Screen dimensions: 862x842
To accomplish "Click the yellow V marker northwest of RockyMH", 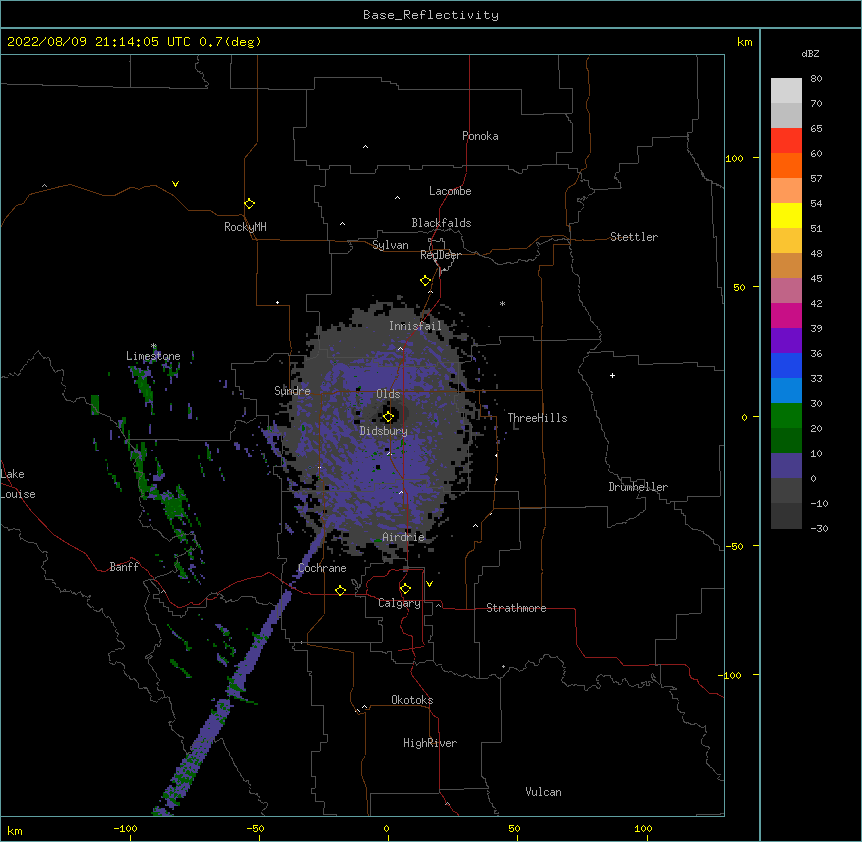I will 175,184.
